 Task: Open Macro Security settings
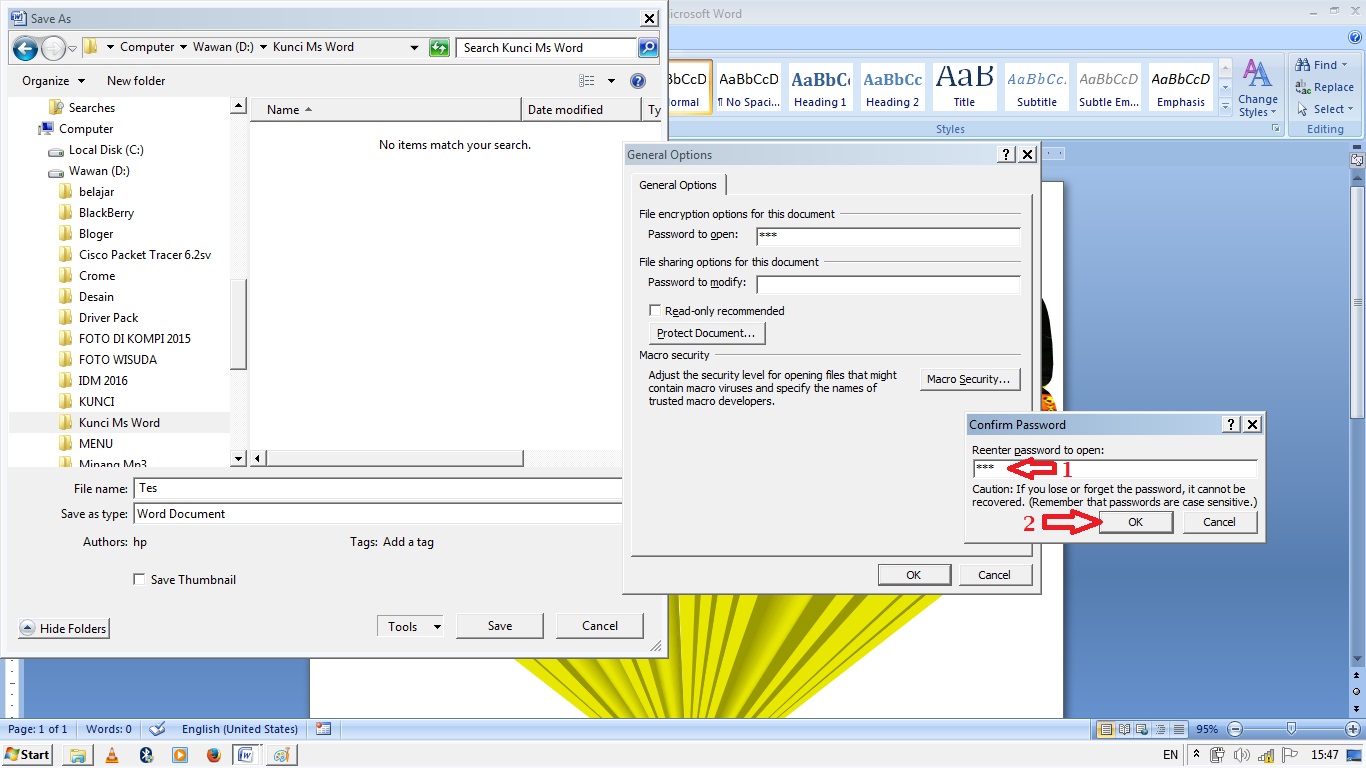pos(969,378)
